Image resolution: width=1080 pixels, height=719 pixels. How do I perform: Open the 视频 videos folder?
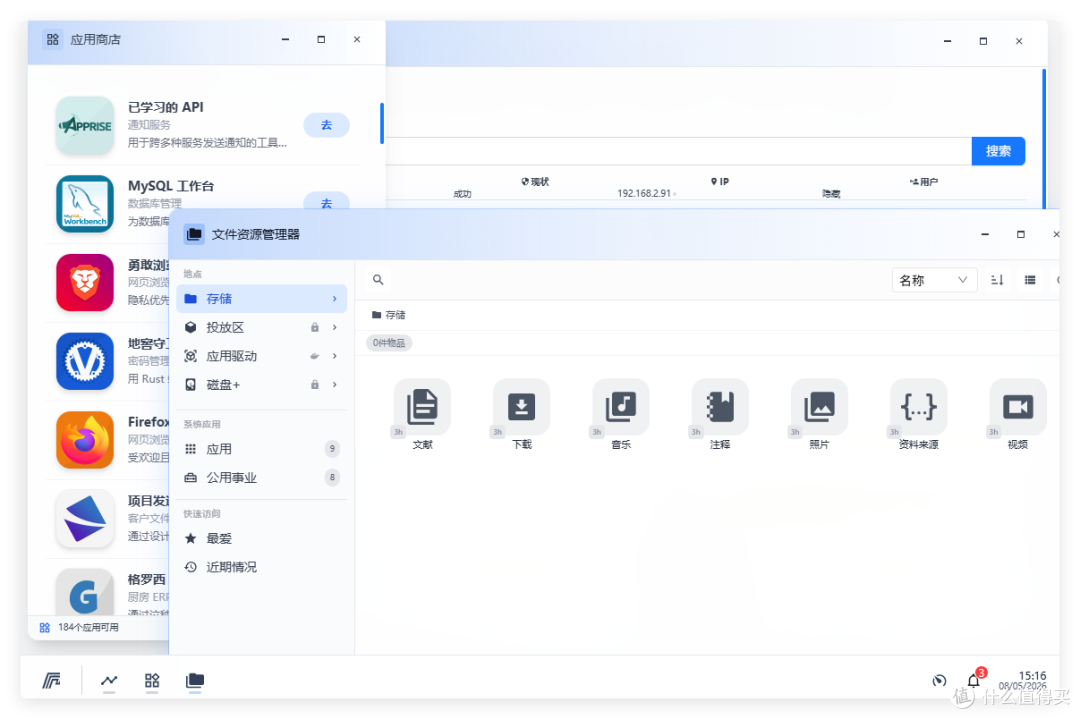(x=1017, y=406)
